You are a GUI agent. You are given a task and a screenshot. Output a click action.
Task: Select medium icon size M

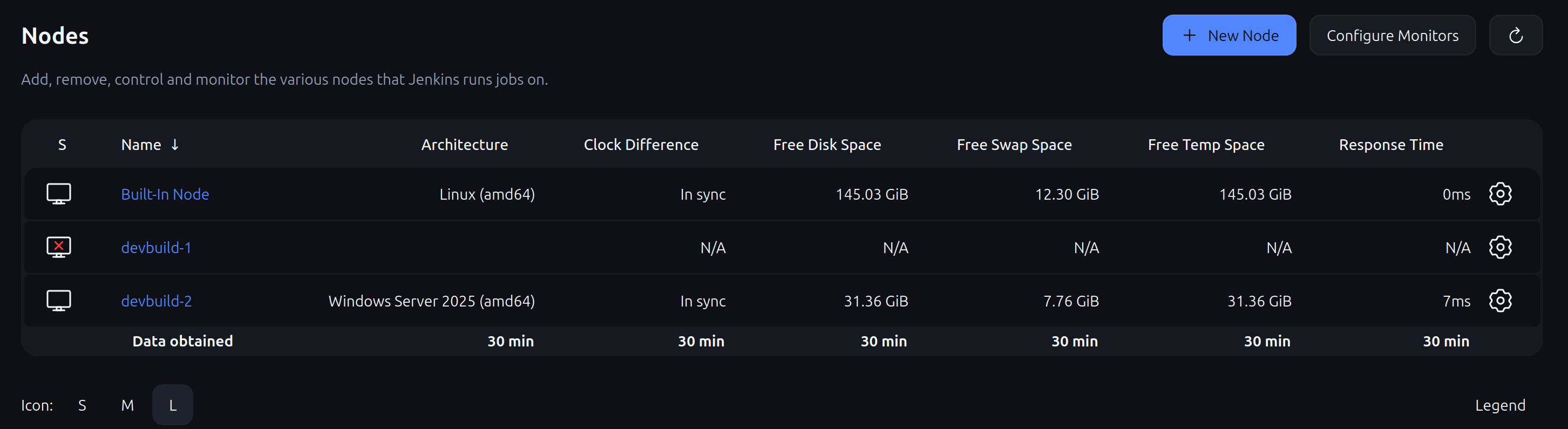[x=127, y=405]
